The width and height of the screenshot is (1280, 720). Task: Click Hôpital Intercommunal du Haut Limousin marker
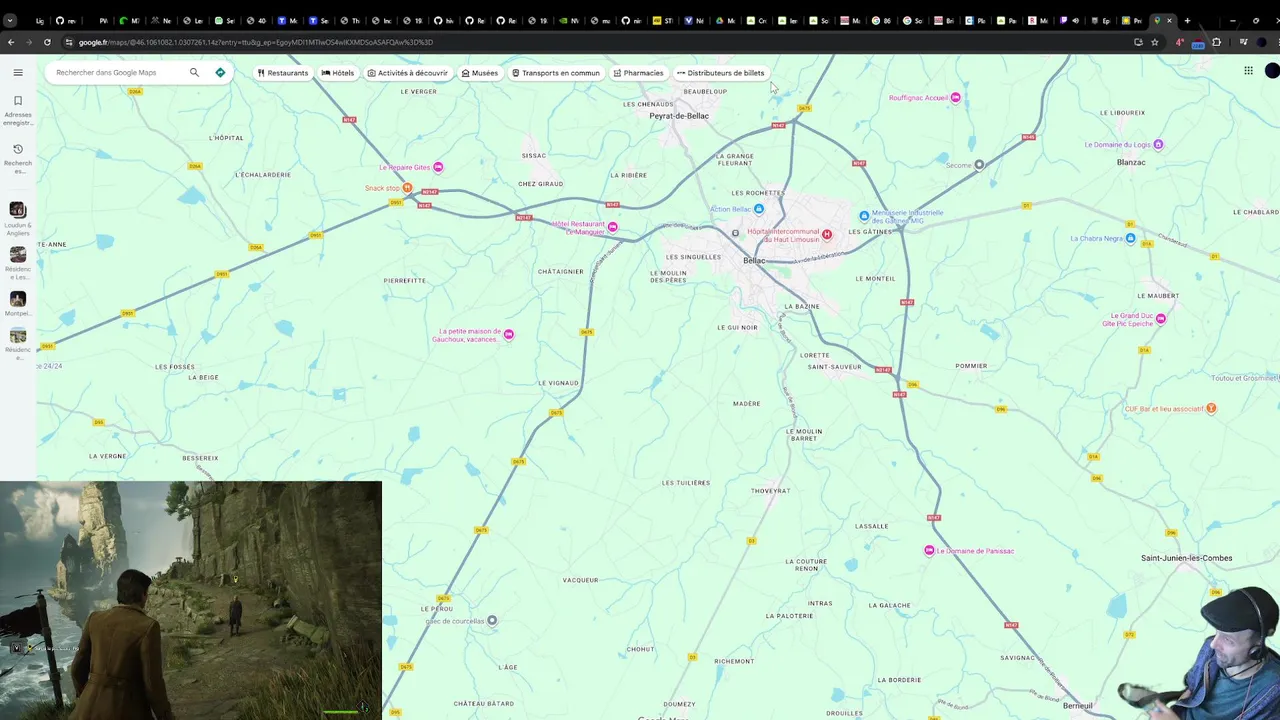(x=827, y=235)
